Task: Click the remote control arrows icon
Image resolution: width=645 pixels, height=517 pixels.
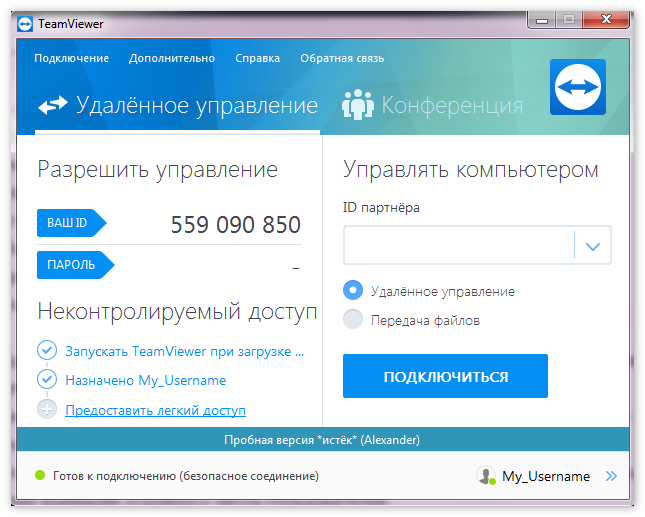Action: (x=53, y=105)
